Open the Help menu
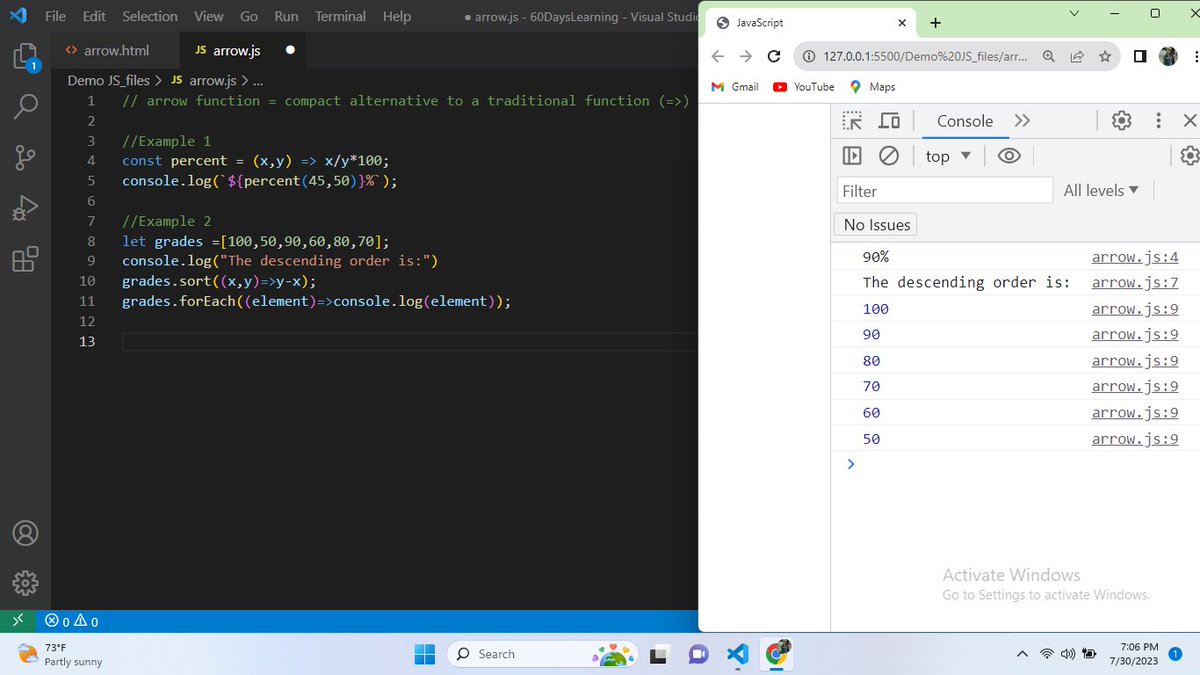 click(x=397, y=16)
